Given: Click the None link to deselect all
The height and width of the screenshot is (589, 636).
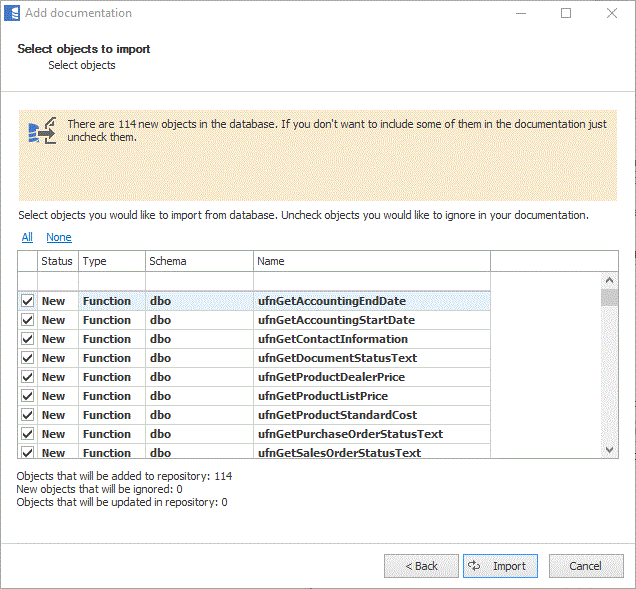Looking at the screenshot, I should (x=59, y=237).
